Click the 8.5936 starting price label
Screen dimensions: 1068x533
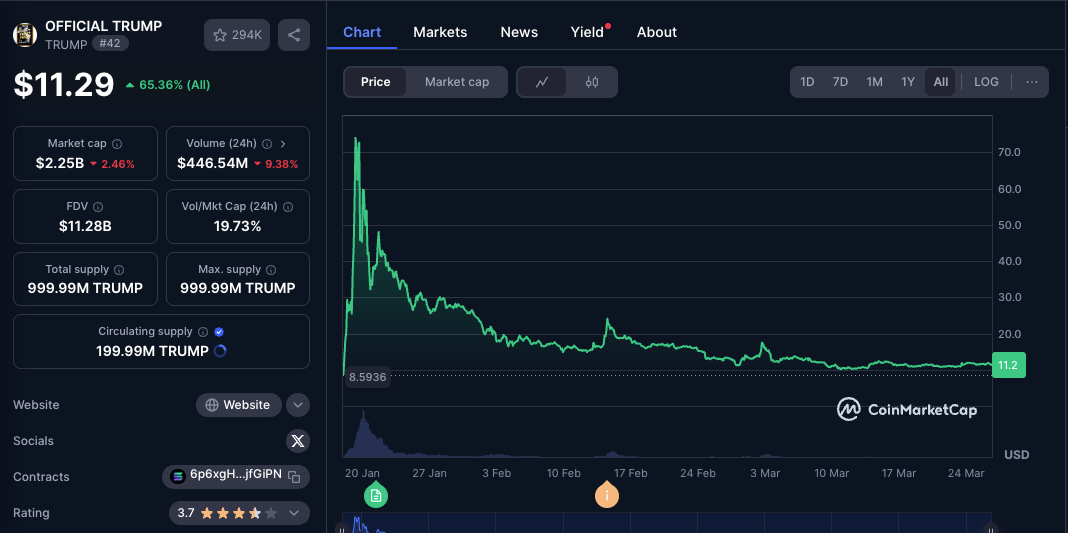[367, 376]
